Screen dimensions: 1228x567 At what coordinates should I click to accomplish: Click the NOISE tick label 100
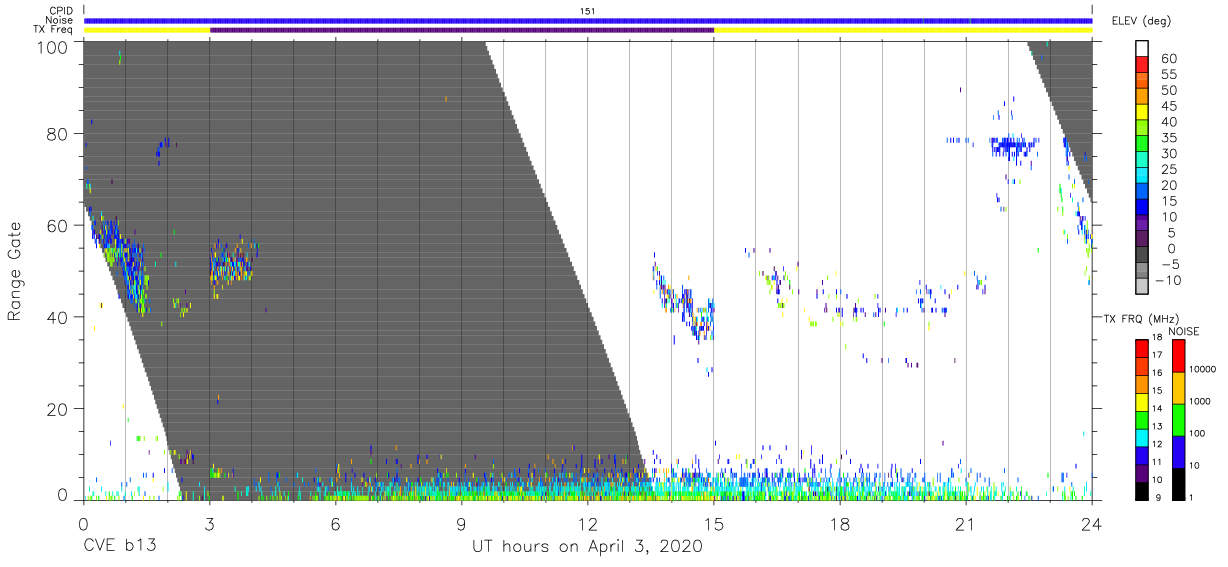[x=1198, y=433]
